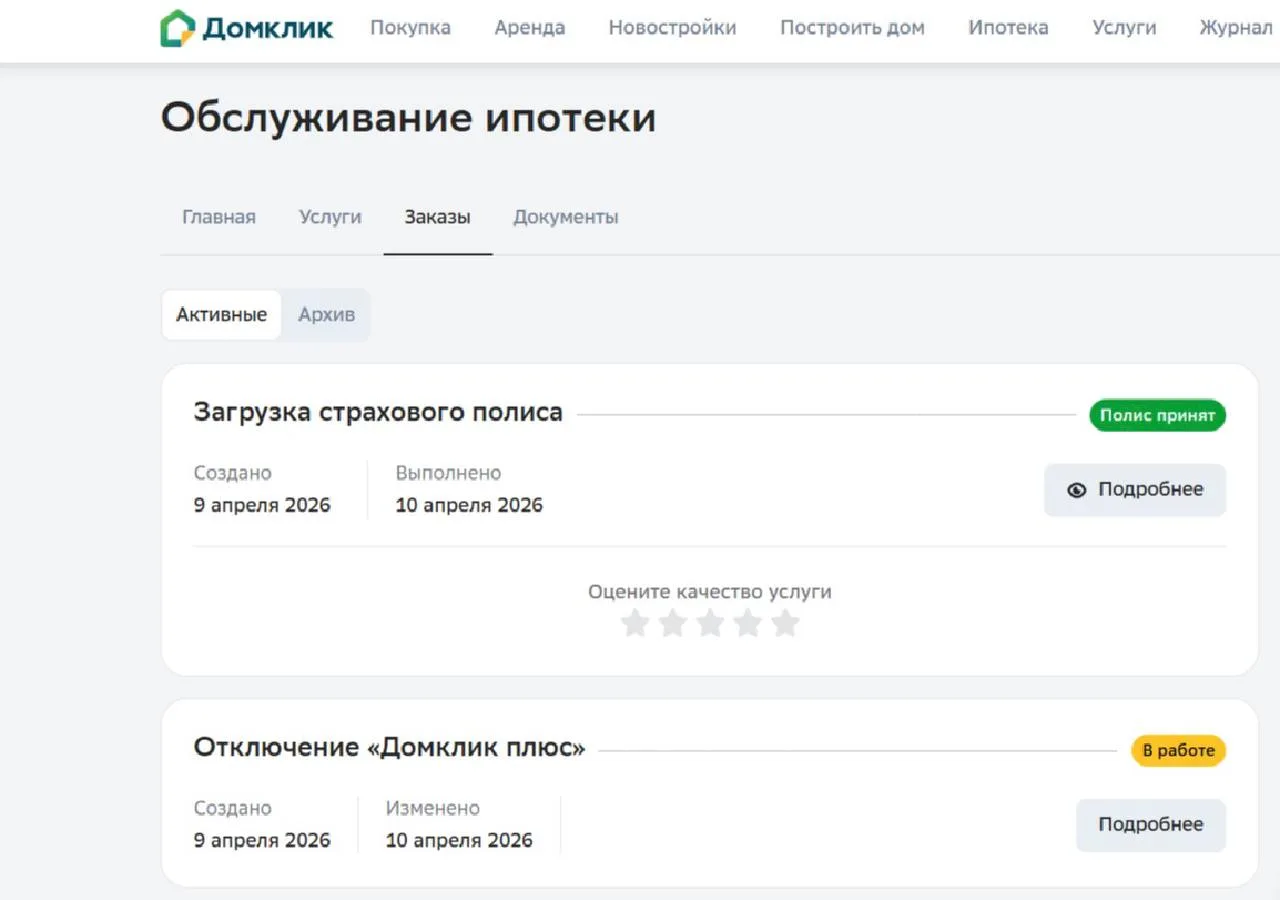The width and height of the screenshot is (1280, 900).
Task: Click the Создано date in the insurance policy card
Action: (x=262, y=505)
